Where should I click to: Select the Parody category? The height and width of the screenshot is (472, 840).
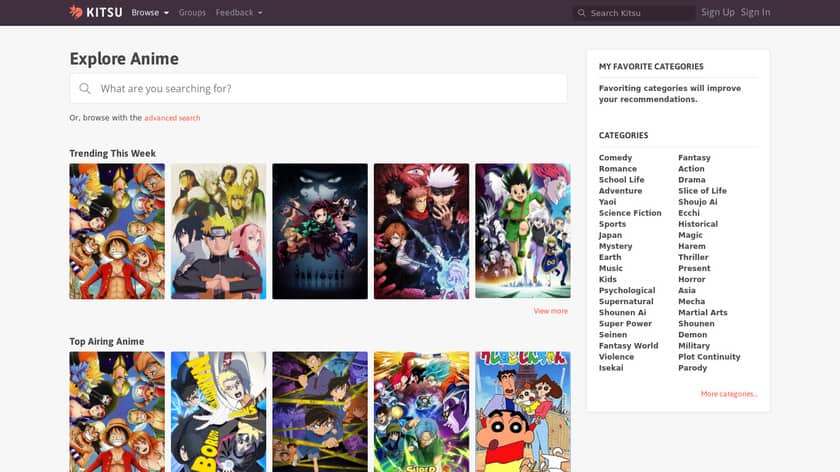coord(693,368)
